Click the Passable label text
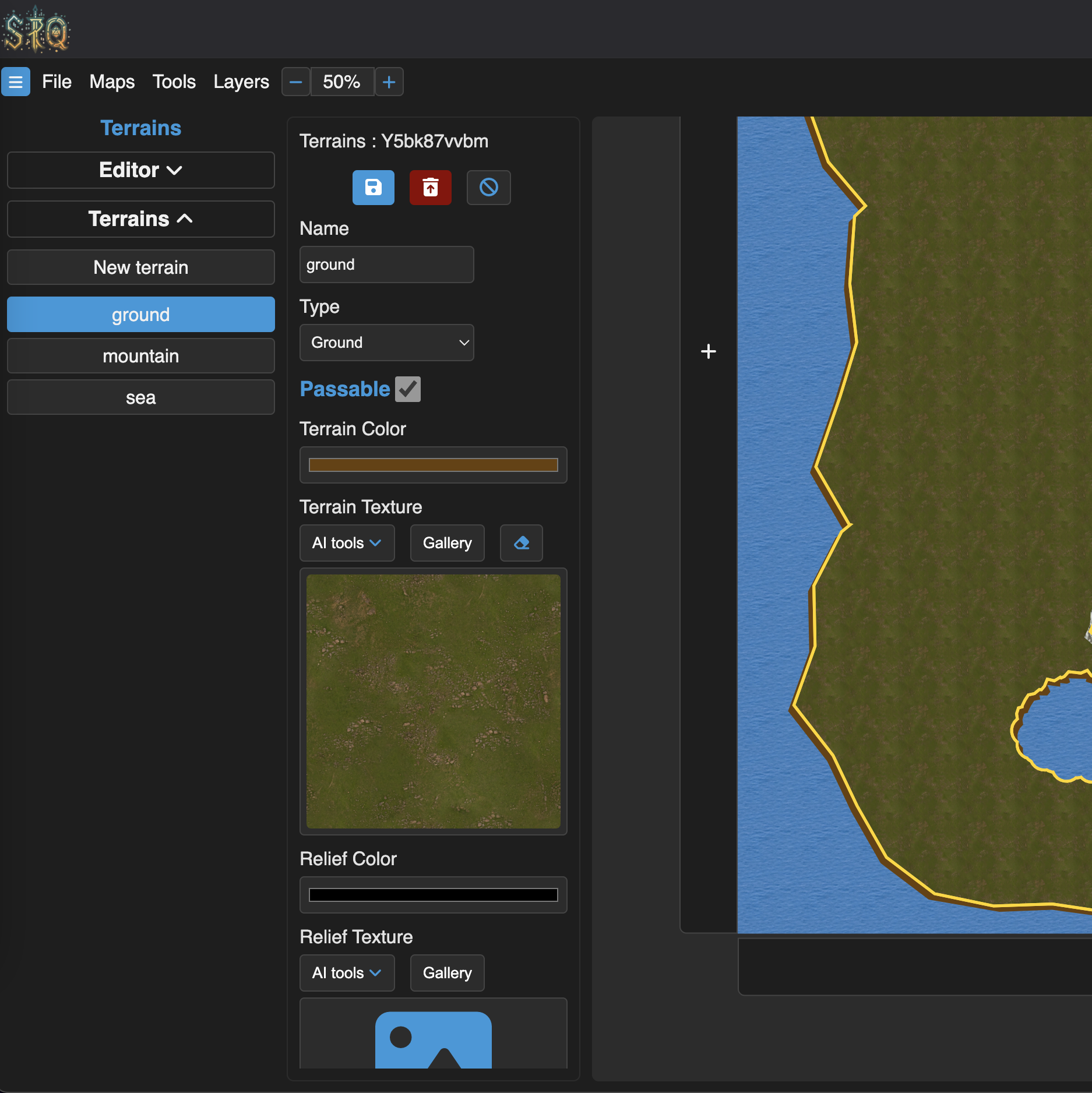 344,389
